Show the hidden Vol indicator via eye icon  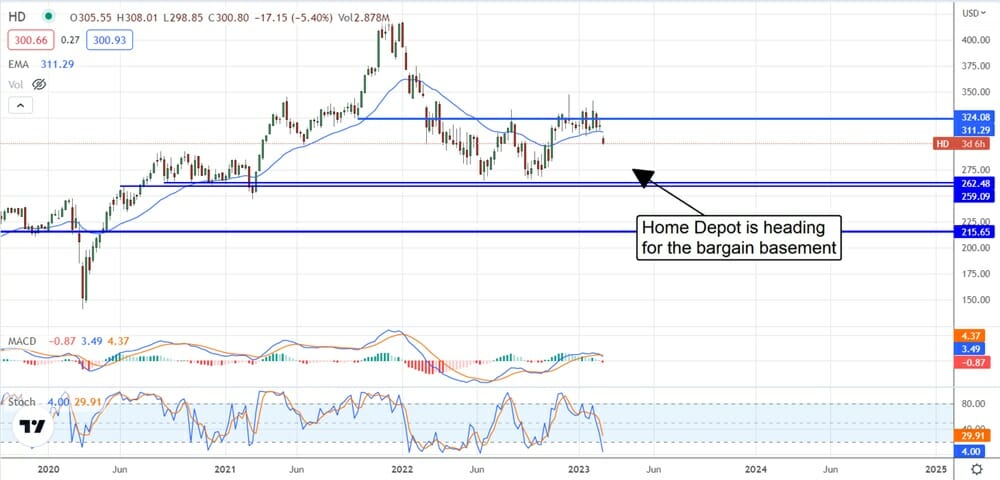[x=39, y=84]
